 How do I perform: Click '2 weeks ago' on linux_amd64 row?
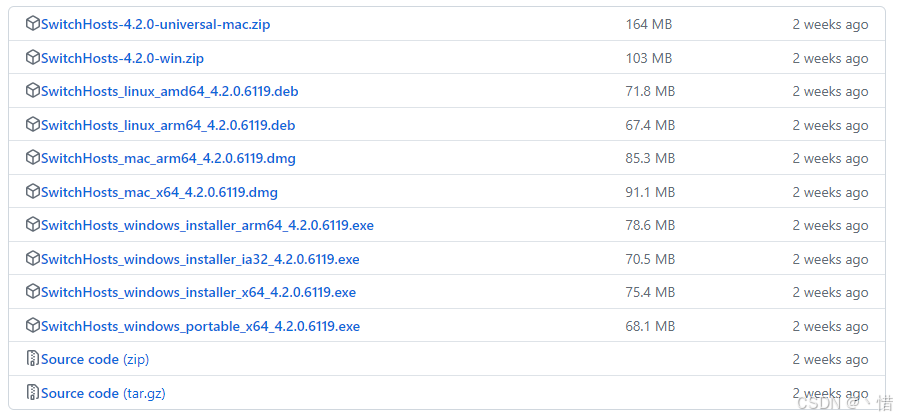[x=830, y=91]
